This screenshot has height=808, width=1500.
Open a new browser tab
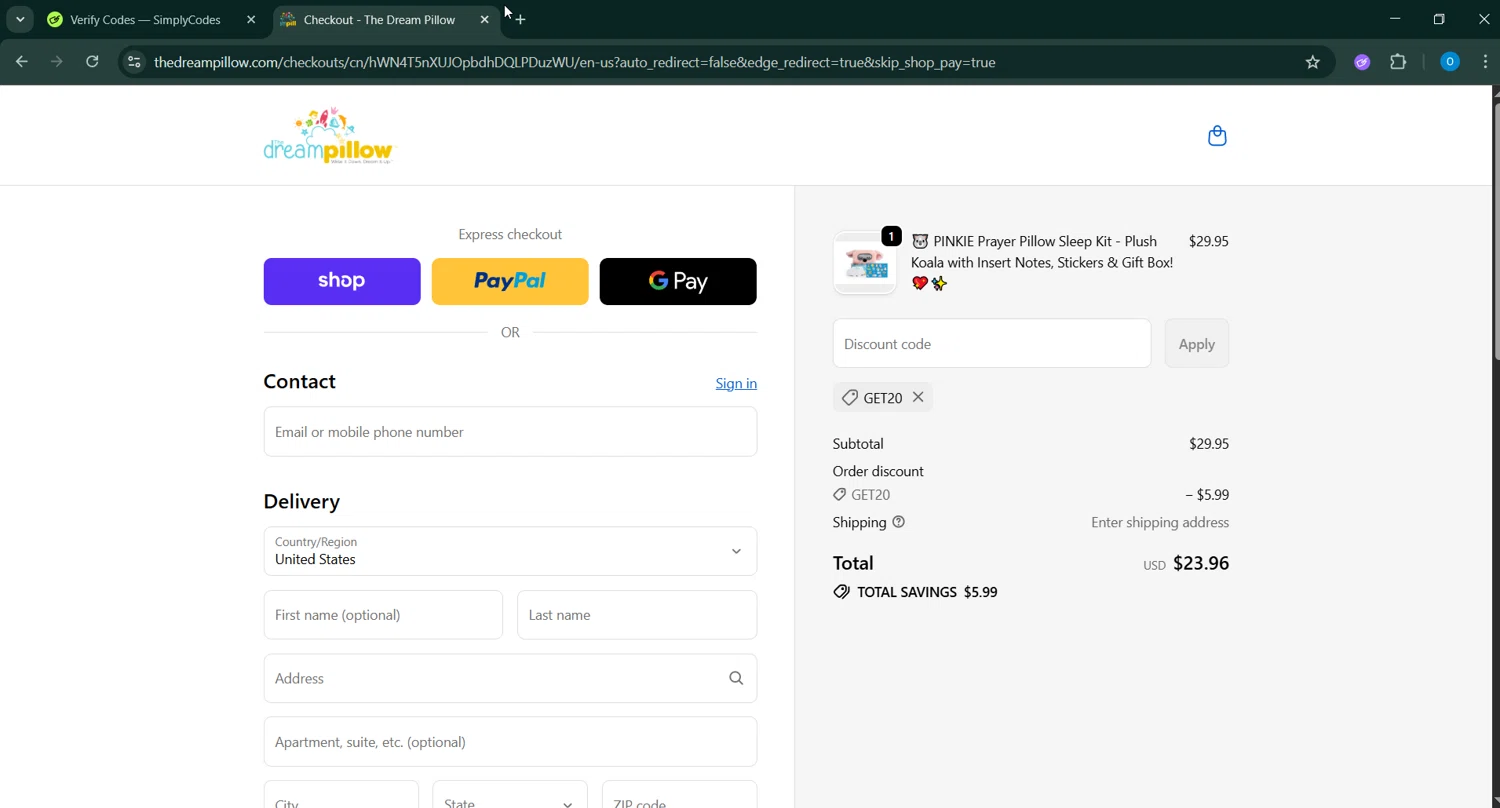pyautogui.click(x=520, y=19)
